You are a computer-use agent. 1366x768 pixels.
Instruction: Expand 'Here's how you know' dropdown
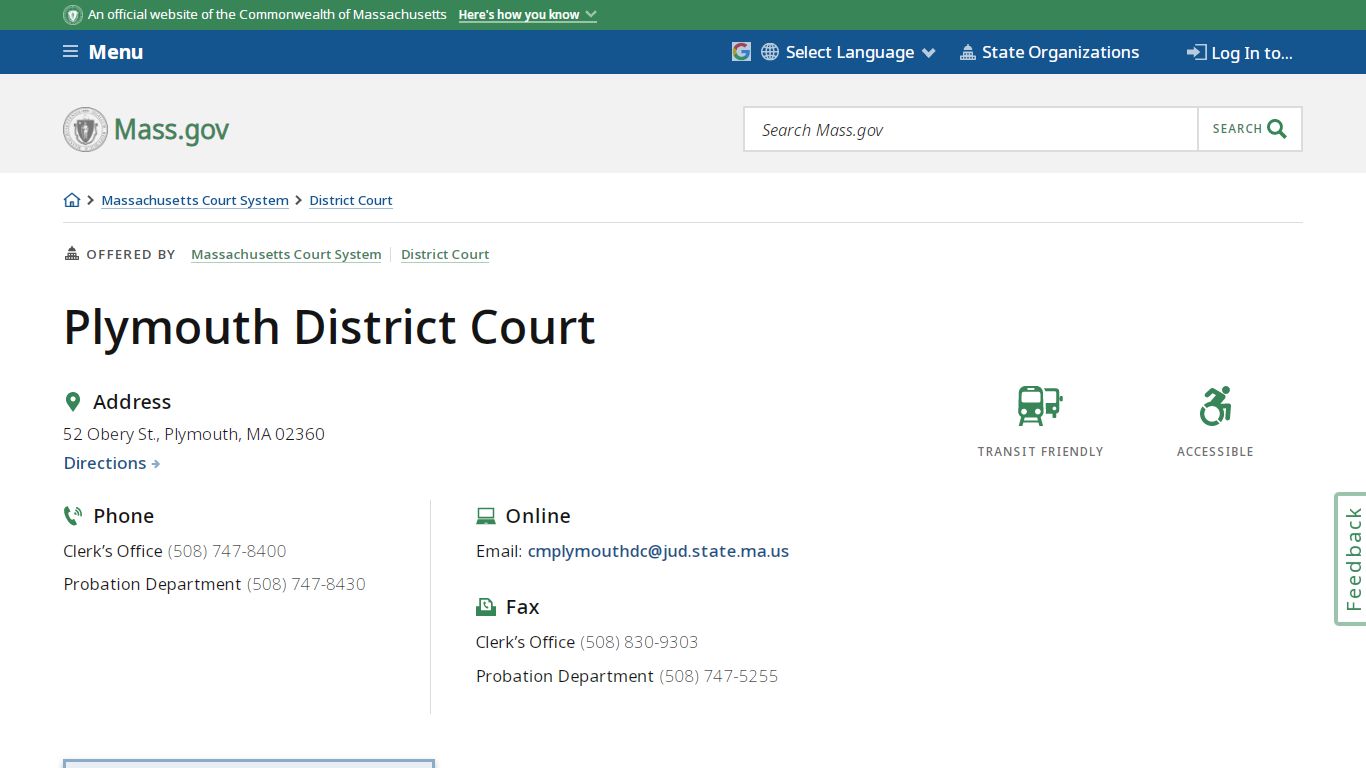point(527,15)
